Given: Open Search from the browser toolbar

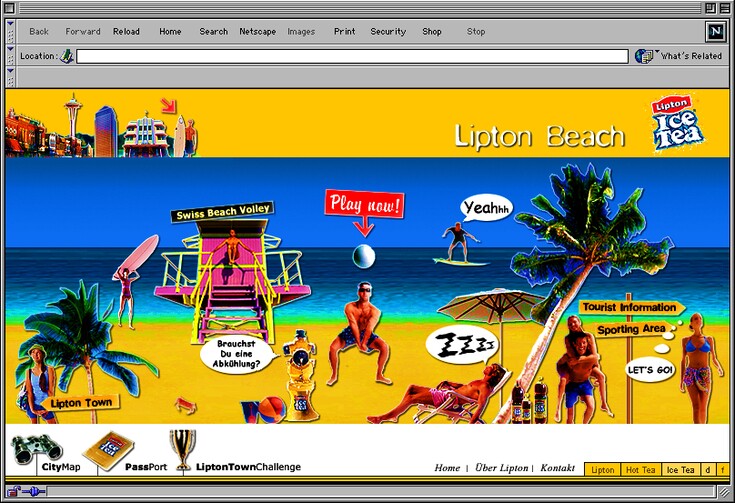Looking at the screenshot, I should (213, 31).
